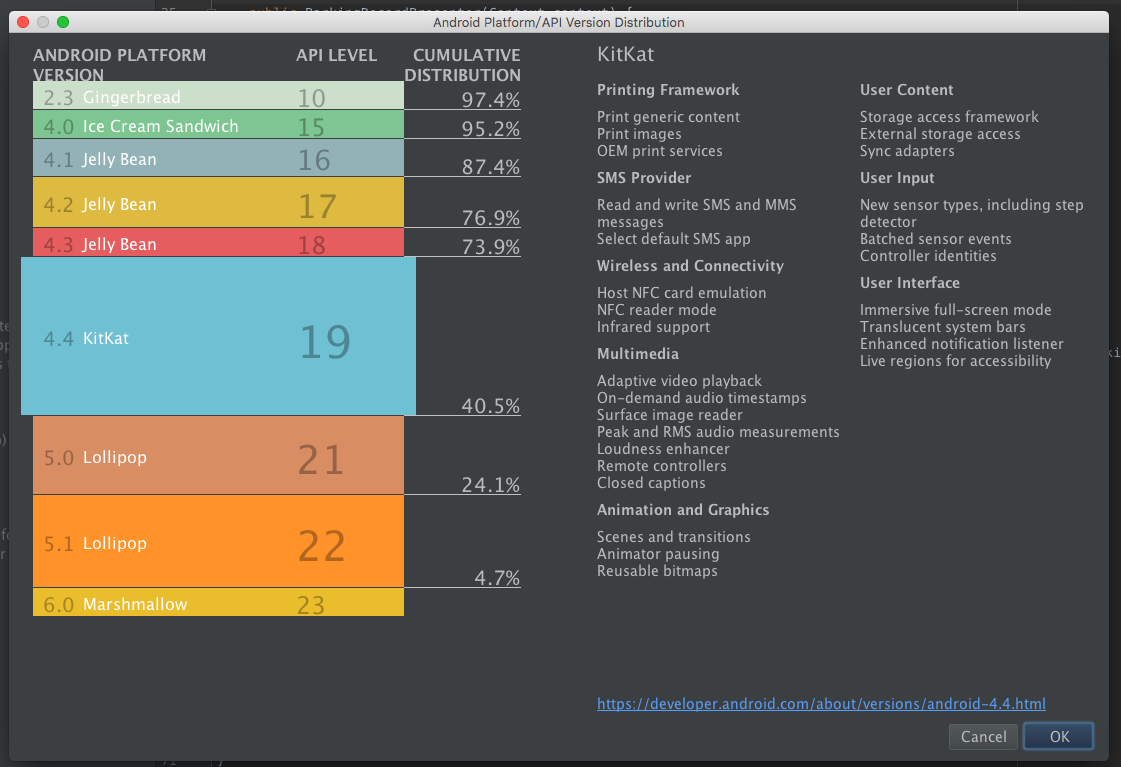Click the dialog title bar text
The width and height of the screenshot is (1121, 767).
coord(558,22)
